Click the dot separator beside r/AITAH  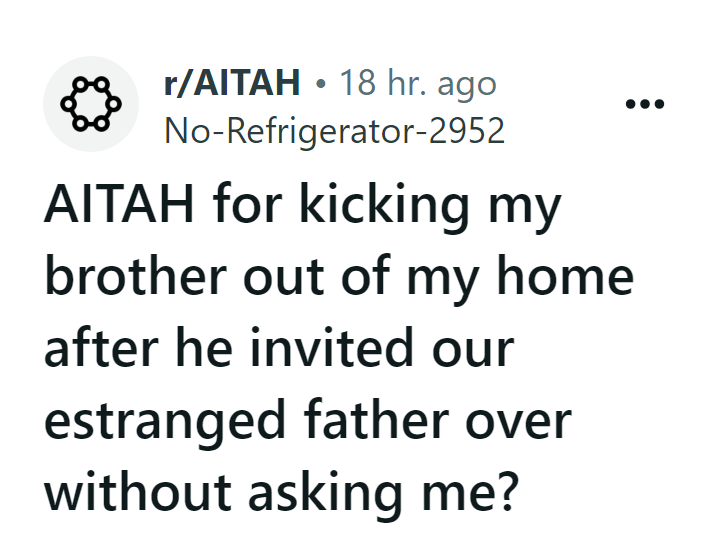click(x=319, y=84)
